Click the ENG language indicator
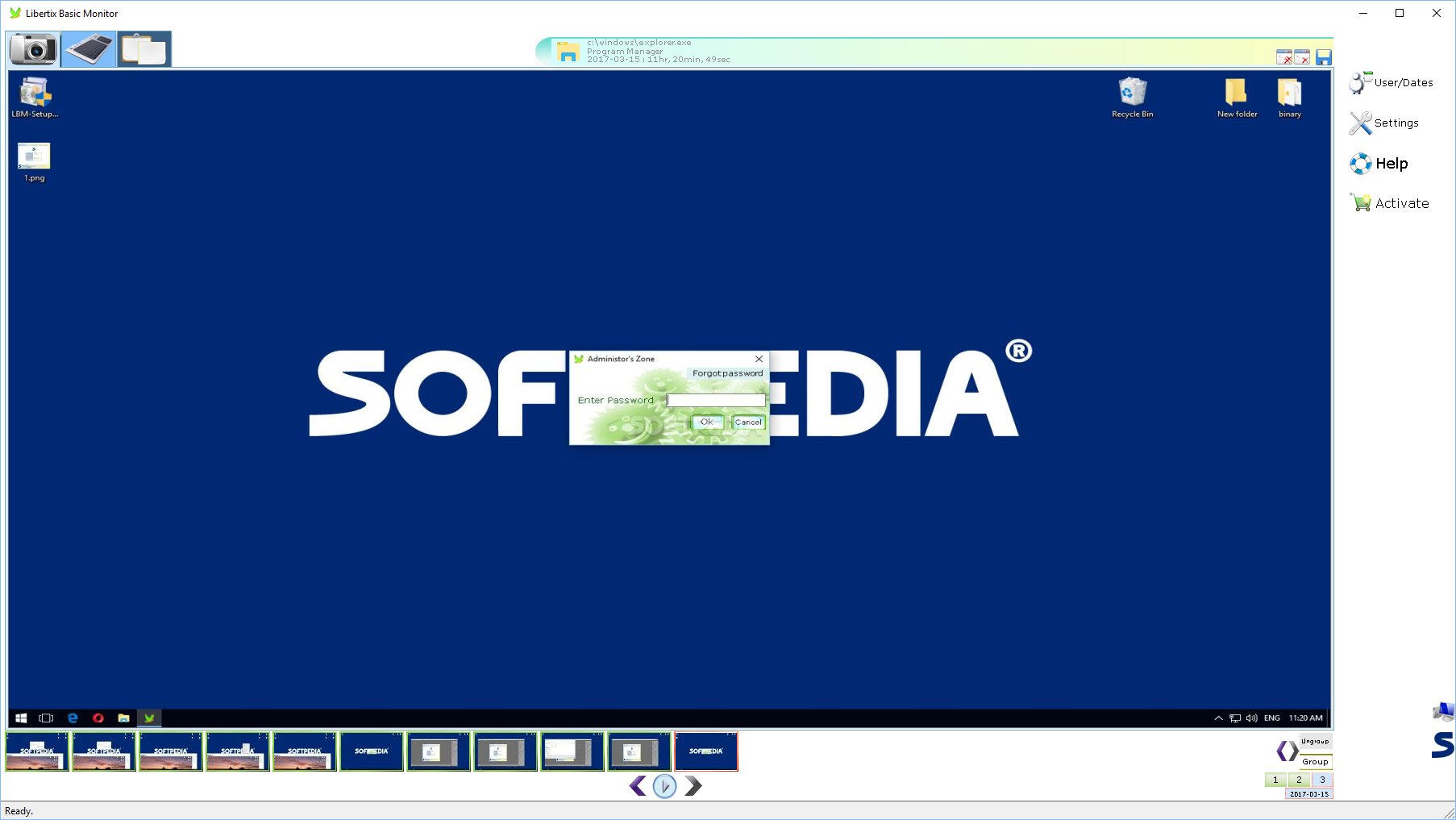The image size is (1456, 820). (1272, 718)
